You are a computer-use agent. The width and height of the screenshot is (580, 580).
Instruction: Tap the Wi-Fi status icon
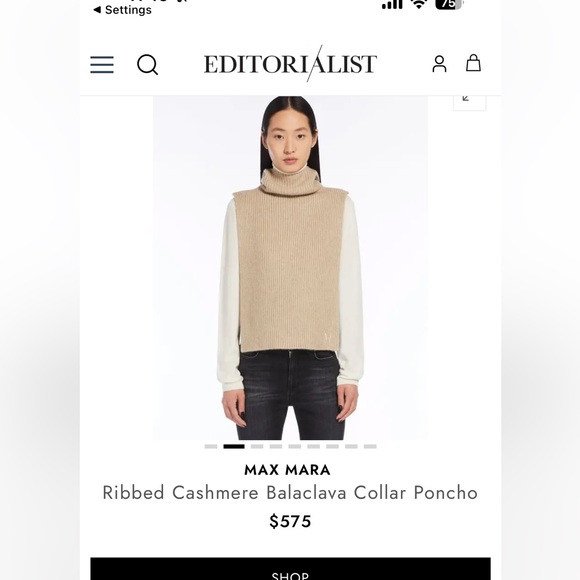[419, 4]
